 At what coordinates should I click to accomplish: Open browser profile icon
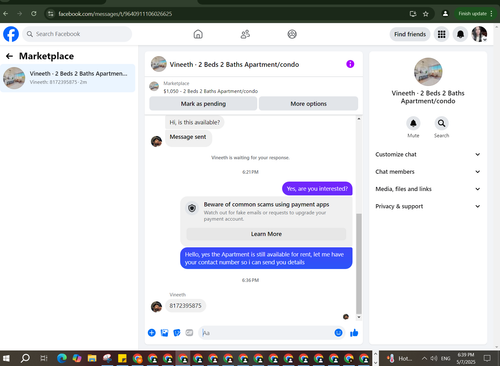445,14
